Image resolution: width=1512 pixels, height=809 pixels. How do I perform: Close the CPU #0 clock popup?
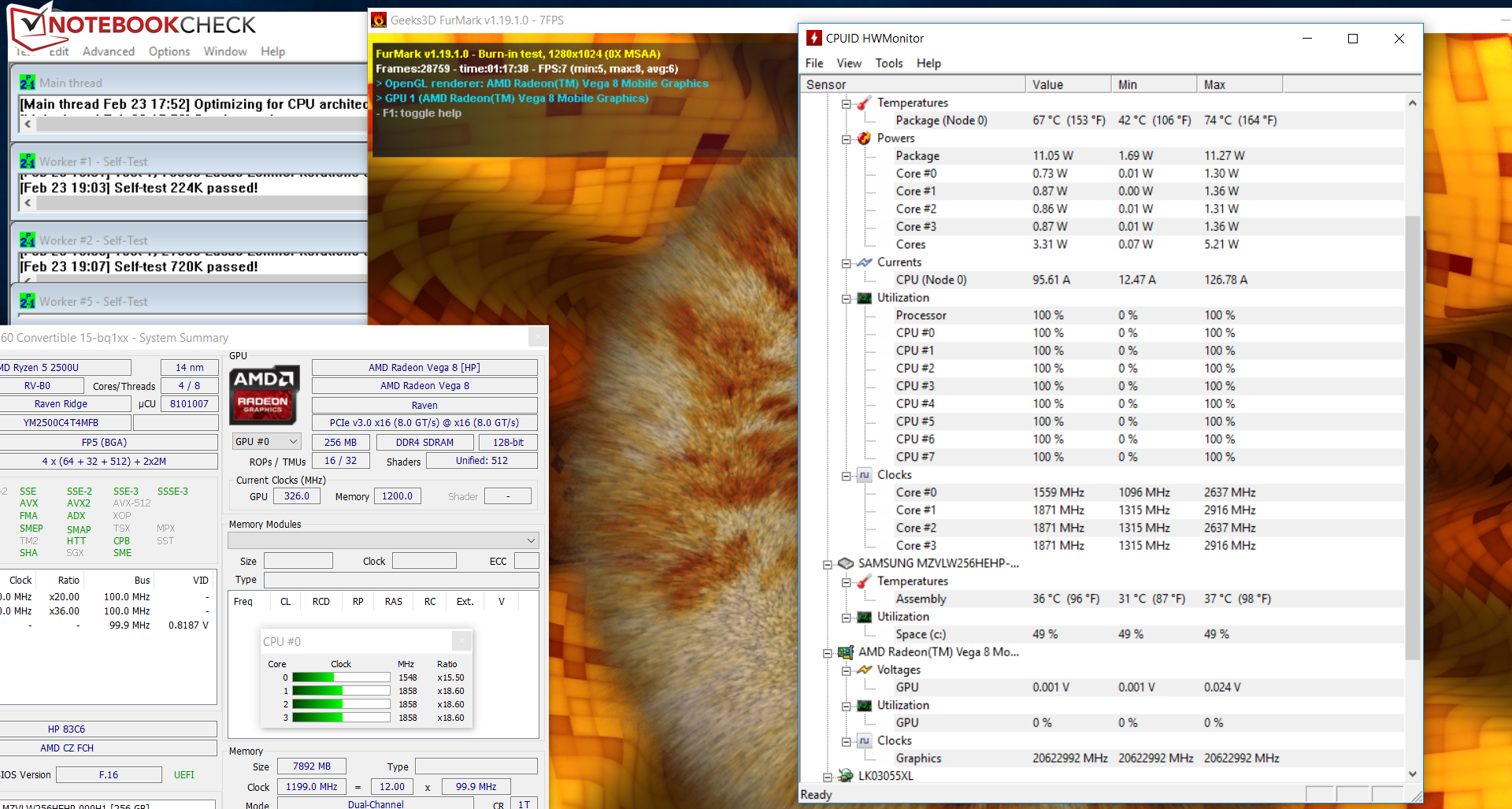pos(462,641)
